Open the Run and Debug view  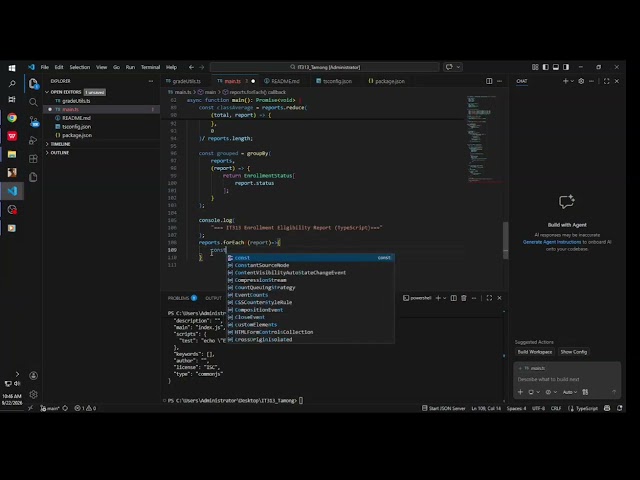pos(33,140)
